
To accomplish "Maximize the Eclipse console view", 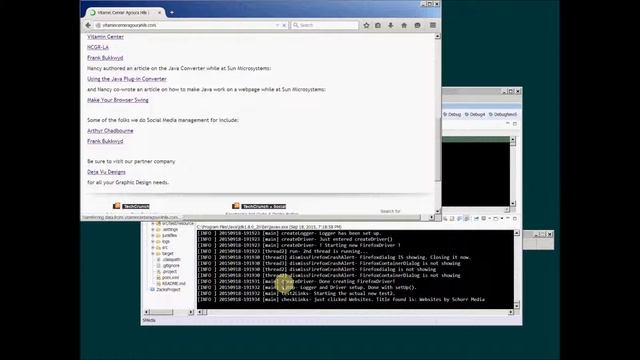I will [x=515, y=219].
